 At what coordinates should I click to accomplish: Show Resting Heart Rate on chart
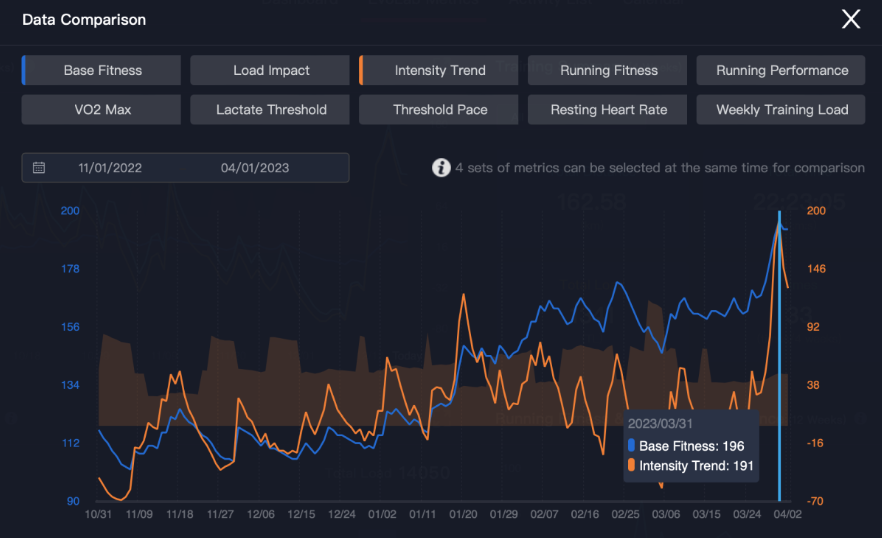tap(608, 109)
